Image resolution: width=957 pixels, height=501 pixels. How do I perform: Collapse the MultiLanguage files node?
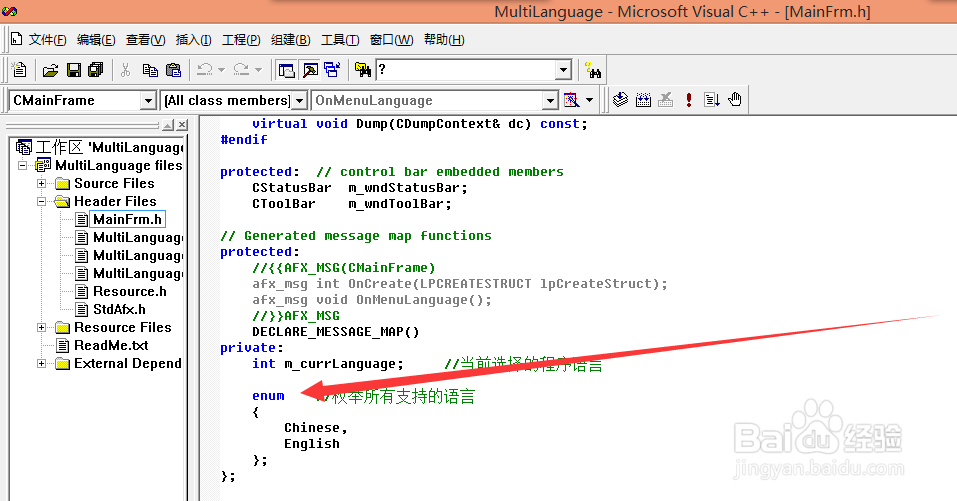coord(23,165)
